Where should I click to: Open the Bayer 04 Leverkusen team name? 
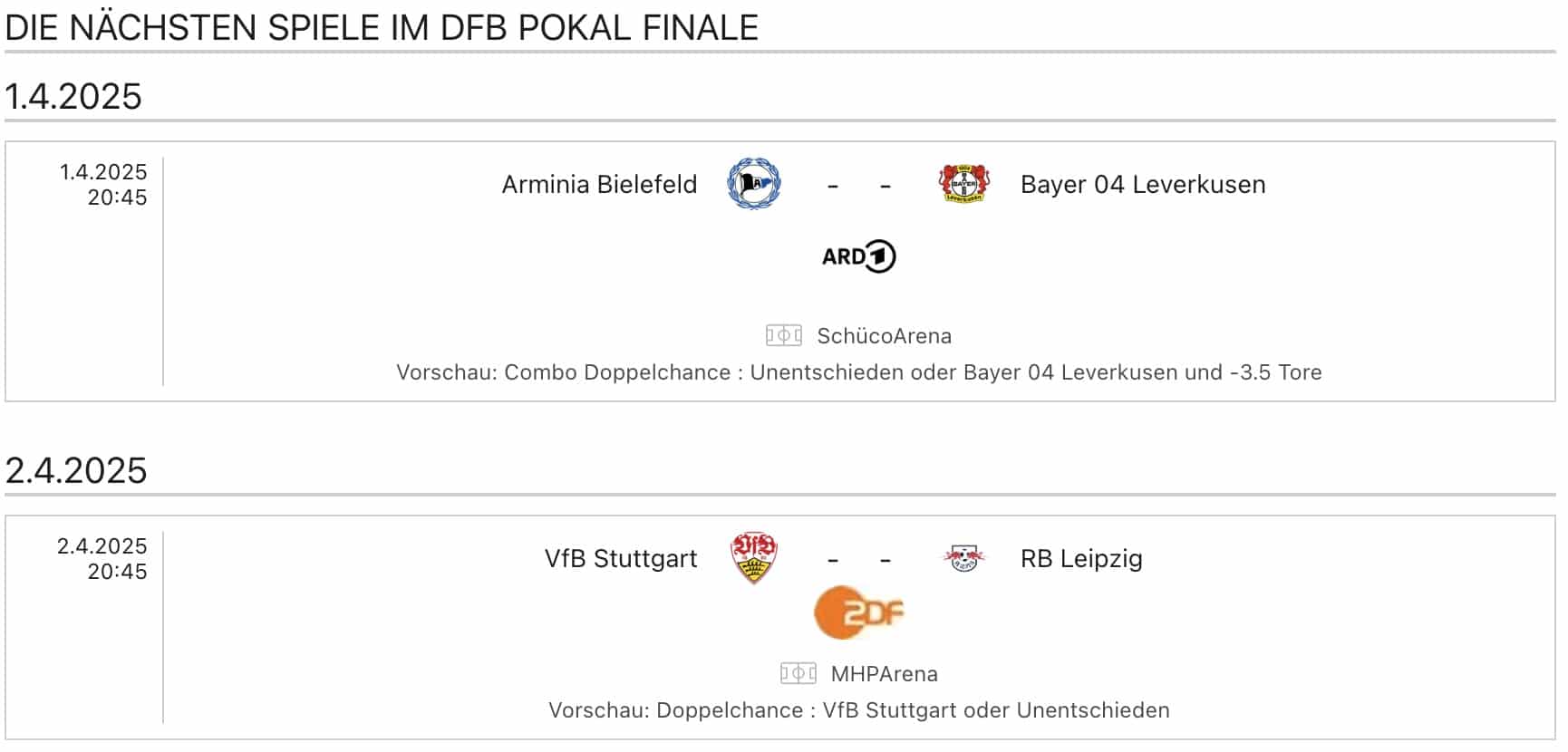point(1143,184)
